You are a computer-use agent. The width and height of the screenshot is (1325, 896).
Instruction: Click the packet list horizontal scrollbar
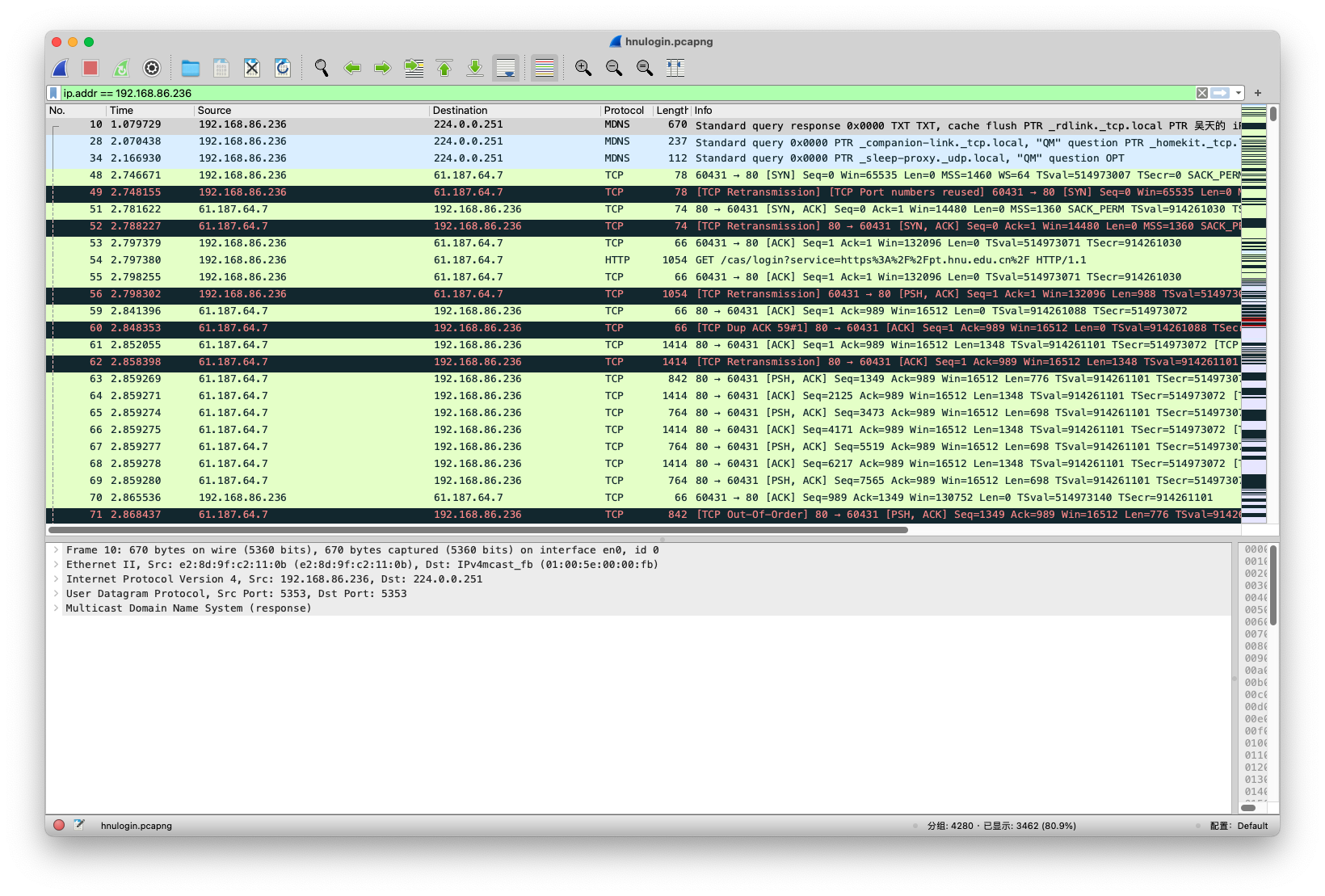[478, 531]
